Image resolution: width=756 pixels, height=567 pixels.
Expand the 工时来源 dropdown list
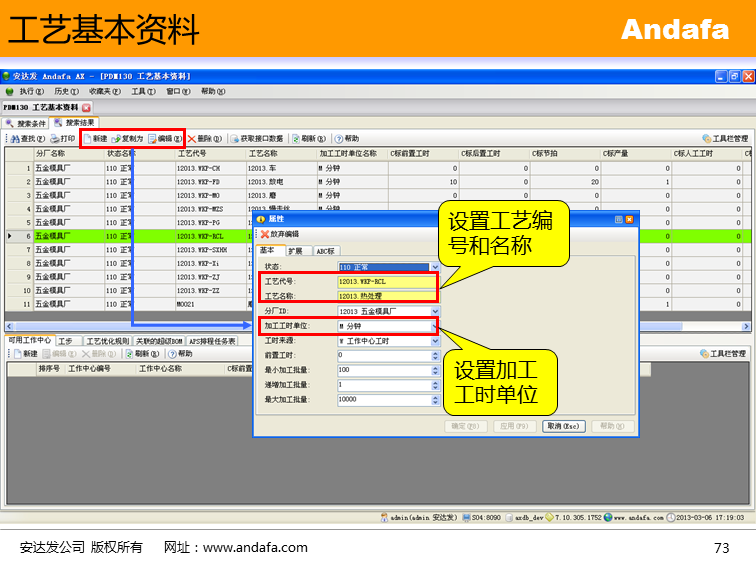coord(434,341)
